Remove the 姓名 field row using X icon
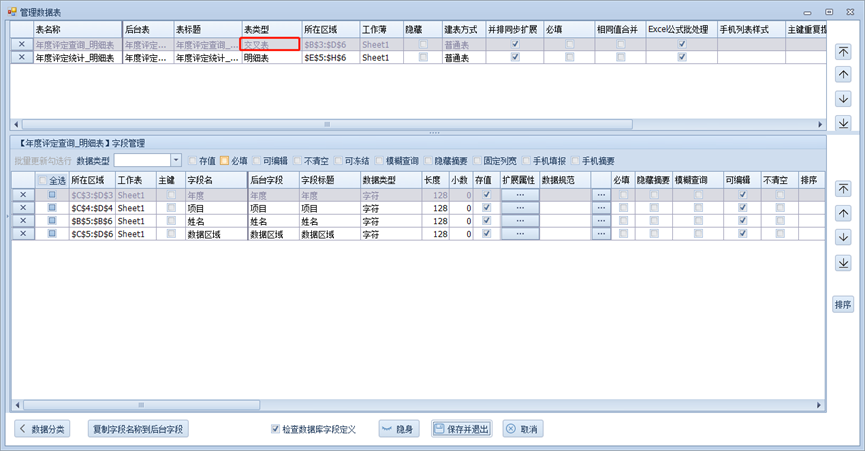This screenshot has width=865, height=451. pos(22,221)
